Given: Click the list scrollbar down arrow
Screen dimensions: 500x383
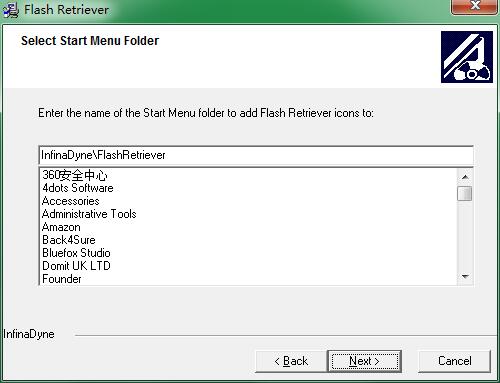Looking at the screenshot, I should pyautogui.click(x=465, y=276).
